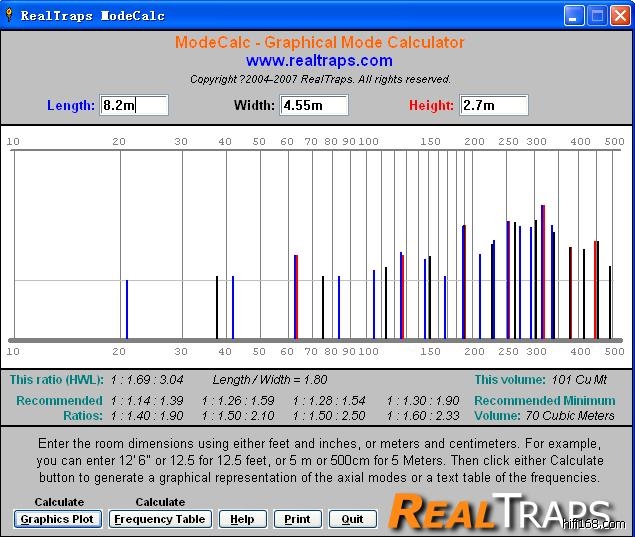The image size is (635, 537).
Task: Maximize the ModeCalc window
Action: pyautogui.click(x=597, y=15)
